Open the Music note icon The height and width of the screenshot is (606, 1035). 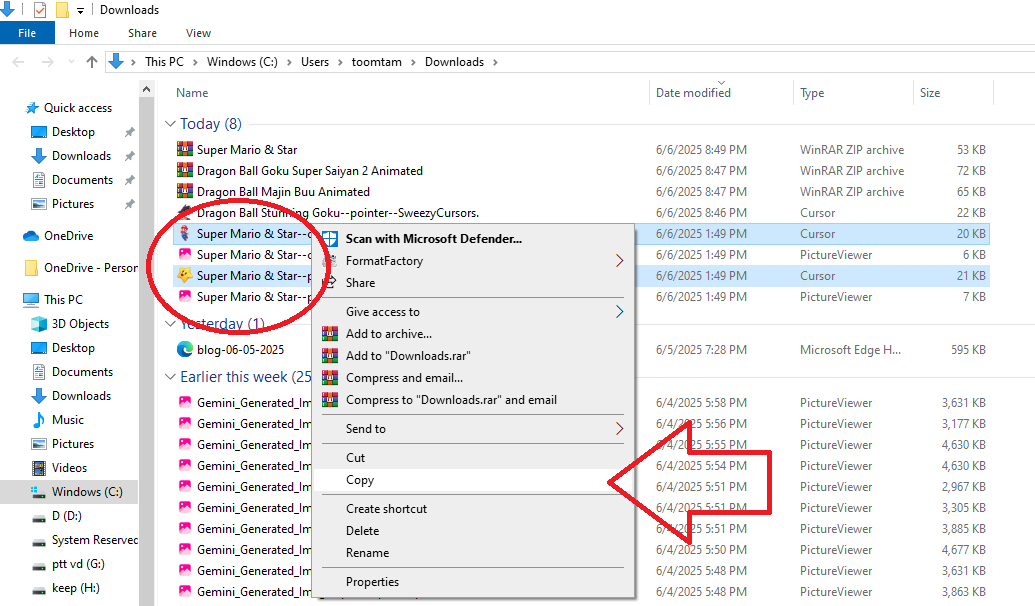39,420
